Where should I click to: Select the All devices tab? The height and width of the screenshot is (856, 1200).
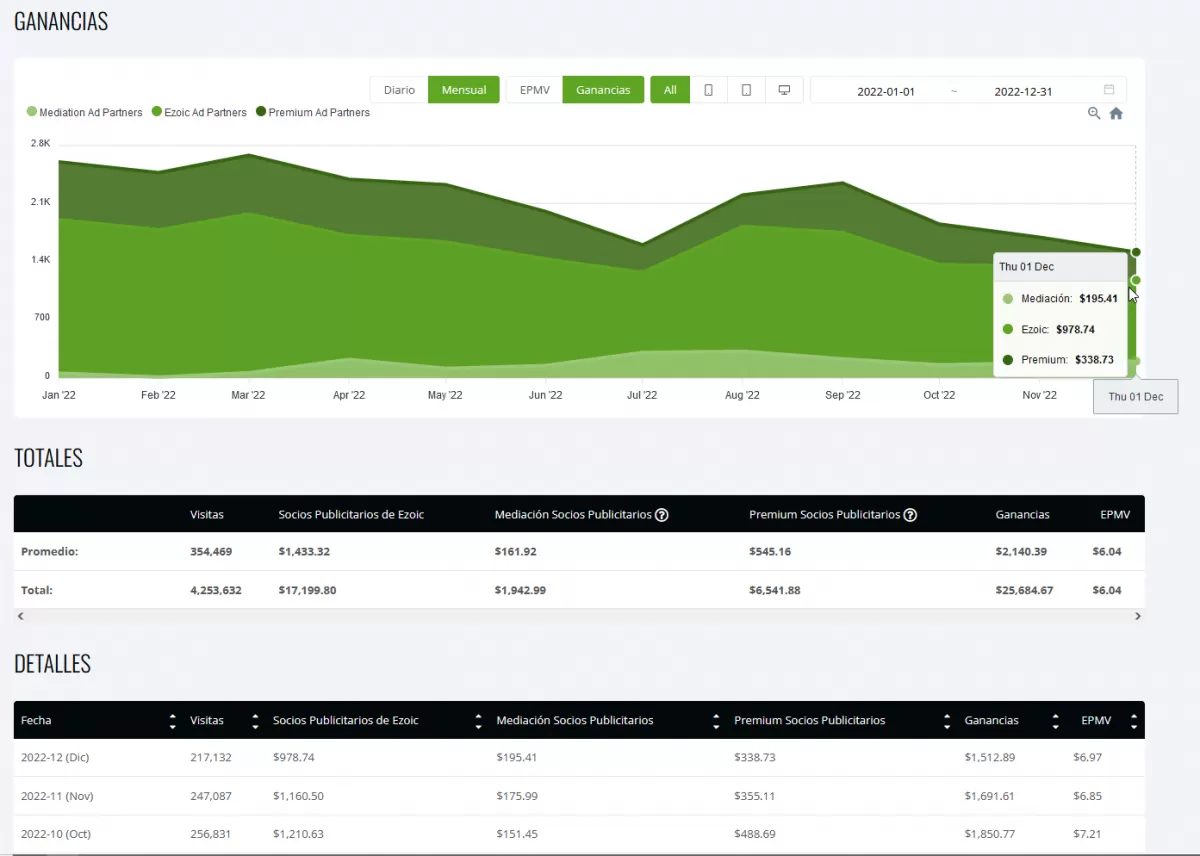tap(670, 90)
